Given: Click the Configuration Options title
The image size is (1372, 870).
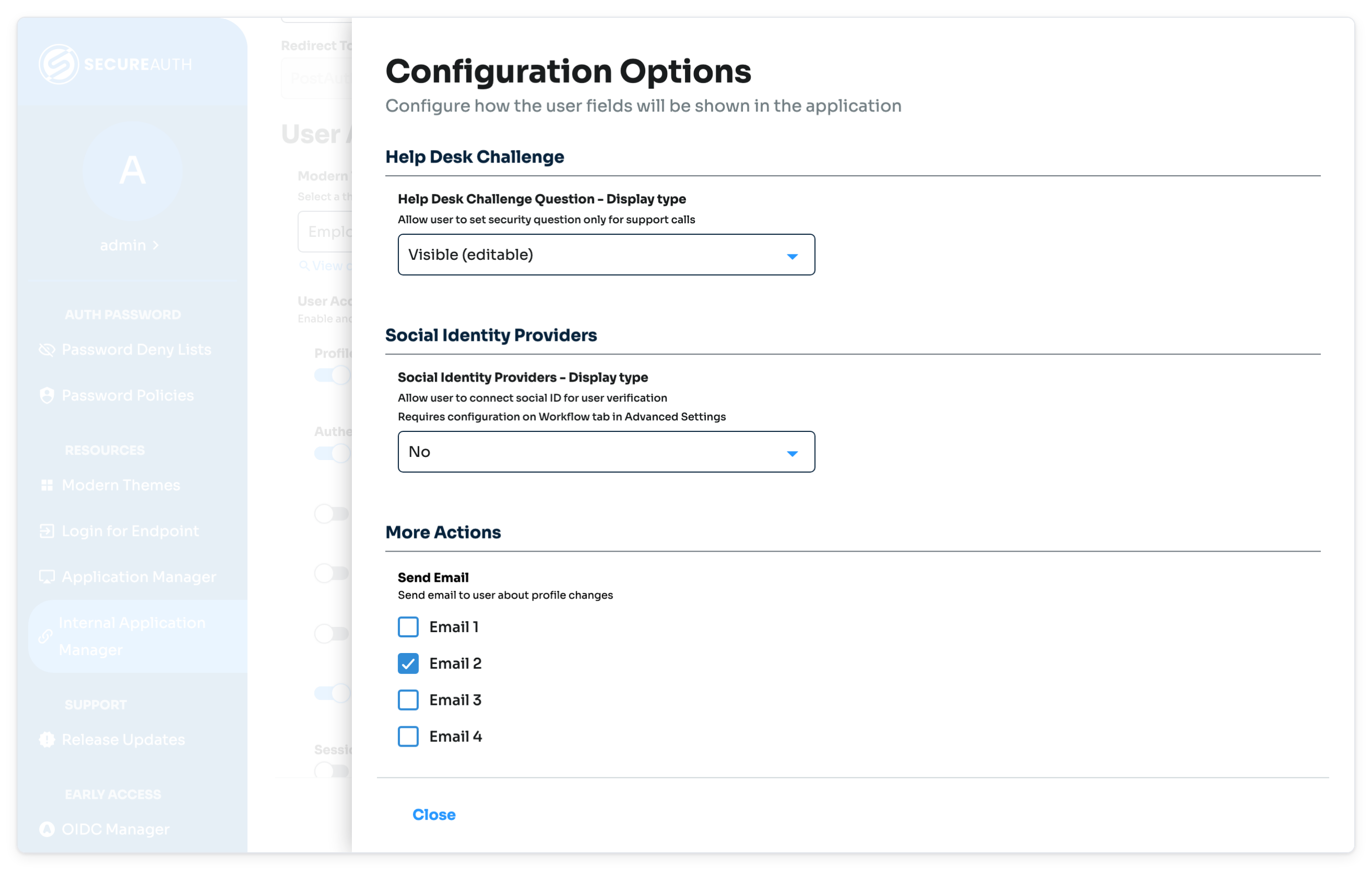Looking at the screenshot, I should [568, 71].
